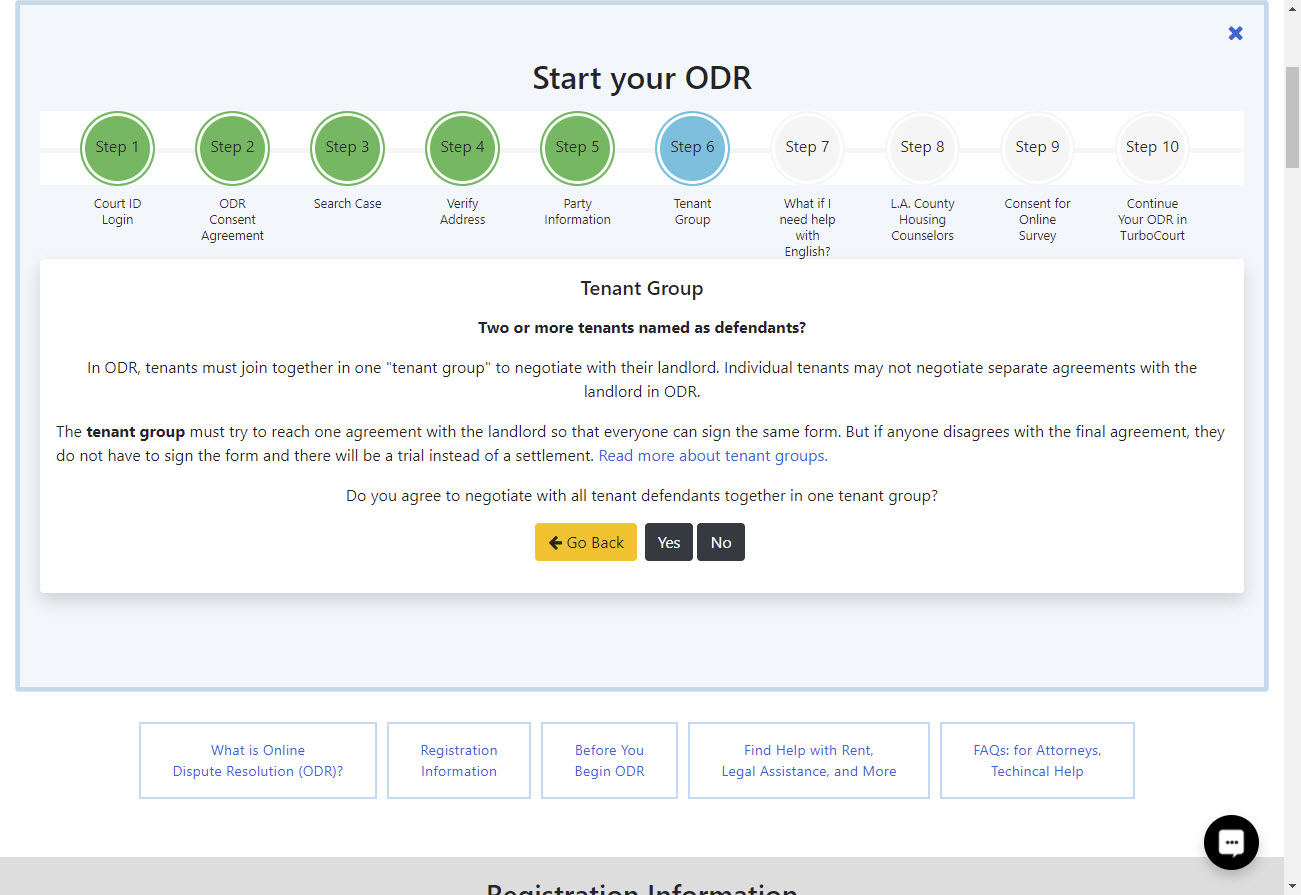This screenshot has height=895, width=1301.
Task: Click the highlighted Step 6 Tenant Group circle
Action: coord(692,147)
